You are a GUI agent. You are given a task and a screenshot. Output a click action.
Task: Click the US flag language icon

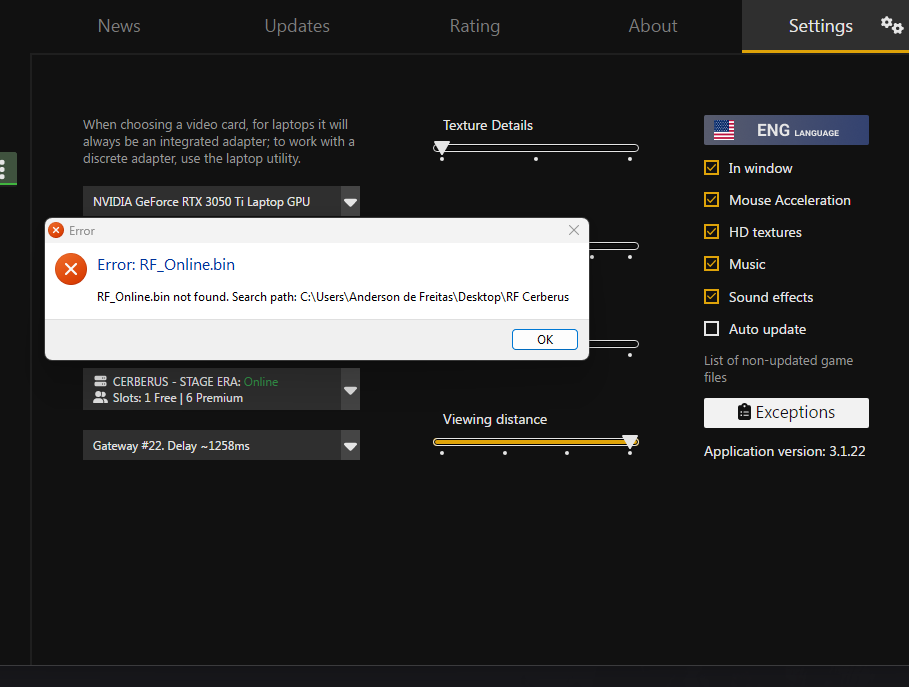click(x=724, y=130)
